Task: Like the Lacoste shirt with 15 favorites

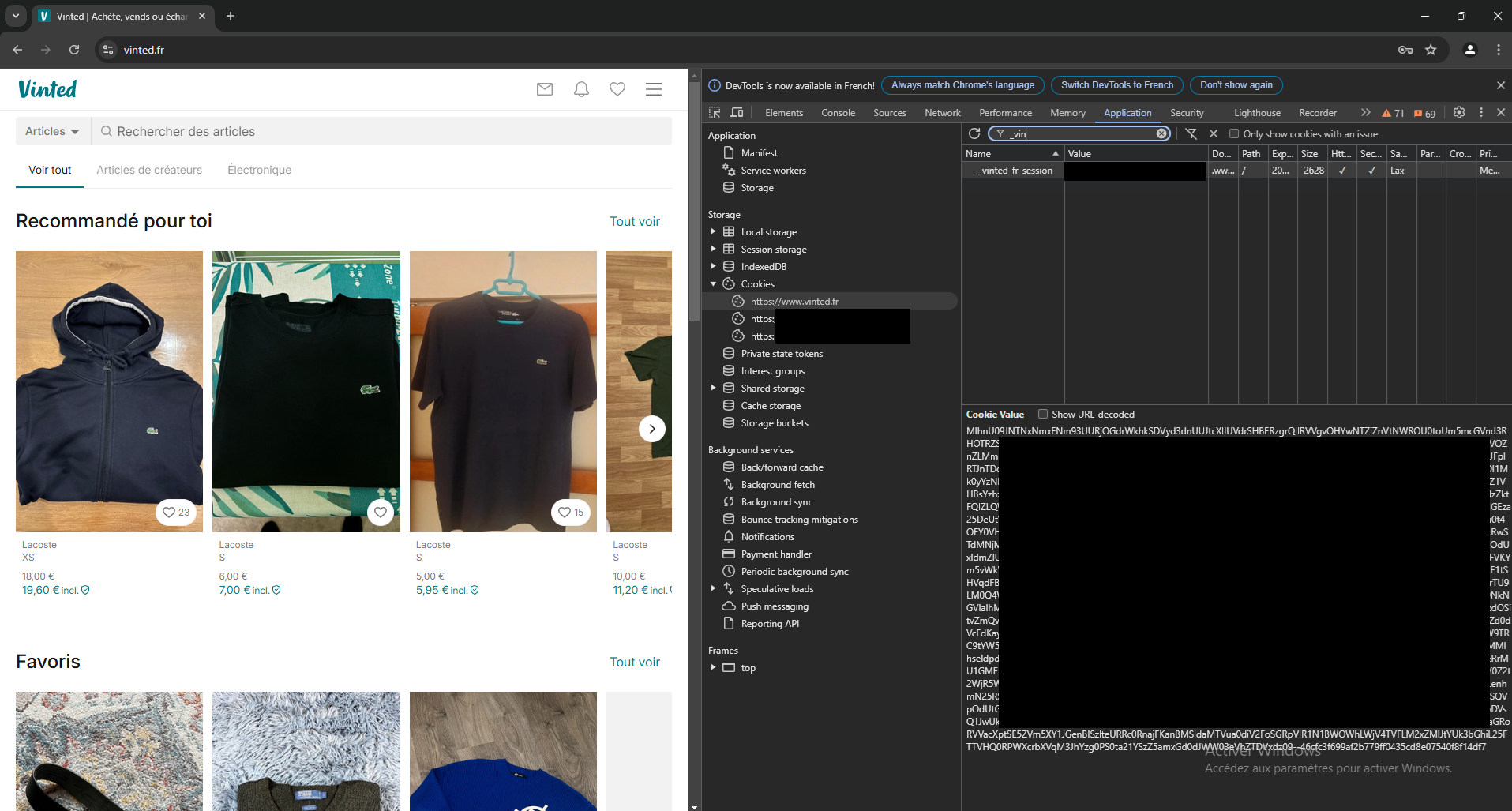Action: [x=571, y=513]
